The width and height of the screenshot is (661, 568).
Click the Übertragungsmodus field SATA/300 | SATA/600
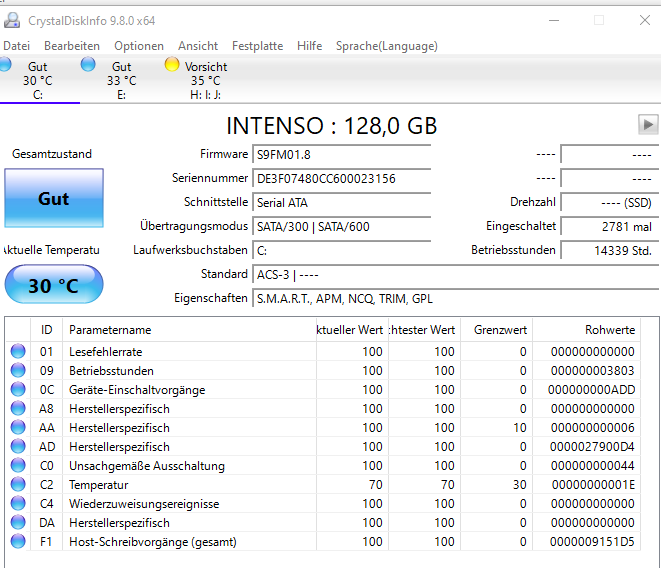tap(342, 226)
